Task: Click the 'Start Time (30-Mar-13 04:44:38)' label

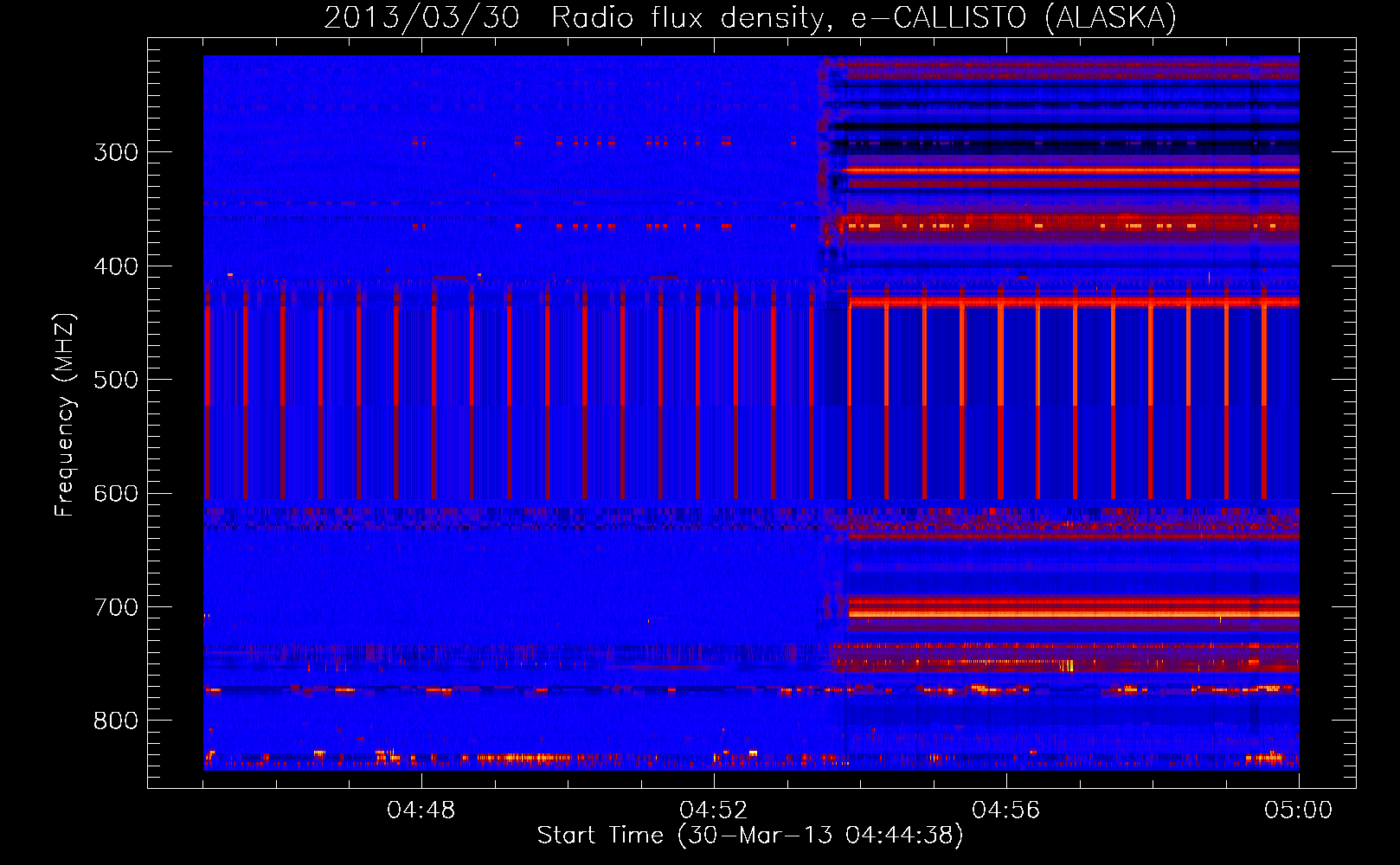Action: pos(750,836)
